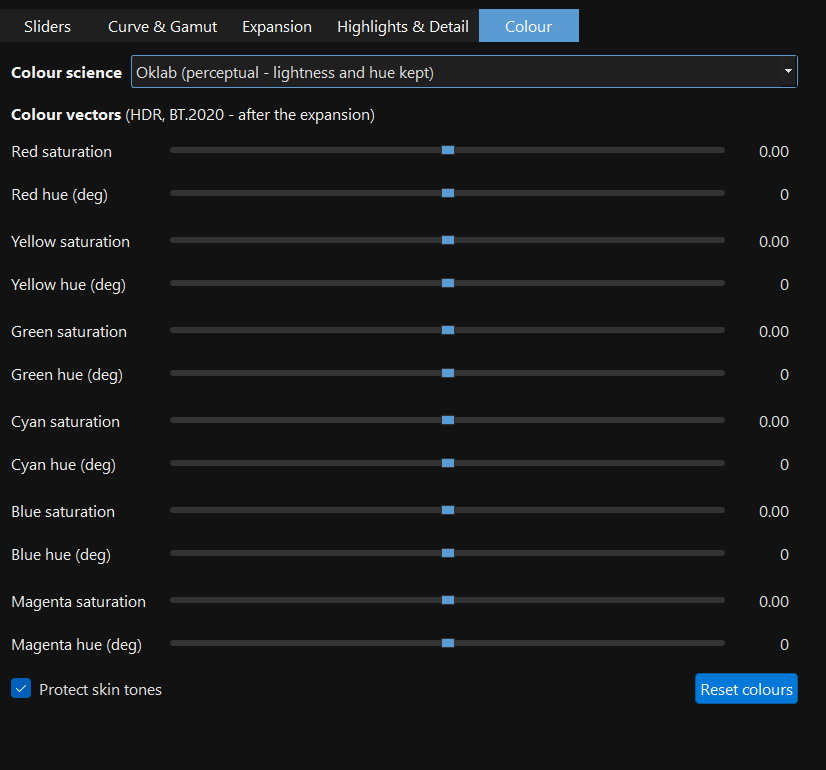Click the Yellow saturation value 0.00
Screen dimensions: 826x770
click(773, 242)
